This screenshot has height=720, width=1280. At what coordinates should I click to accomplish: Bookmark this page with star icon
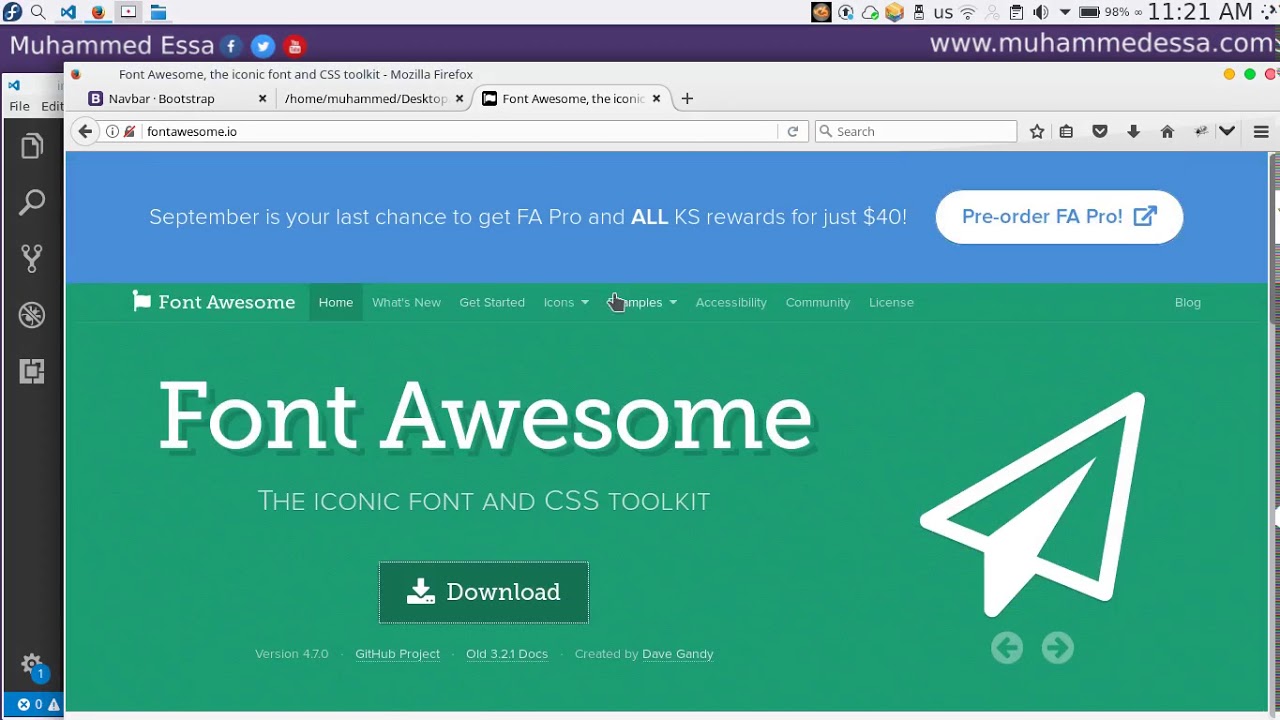point(1037,131)
